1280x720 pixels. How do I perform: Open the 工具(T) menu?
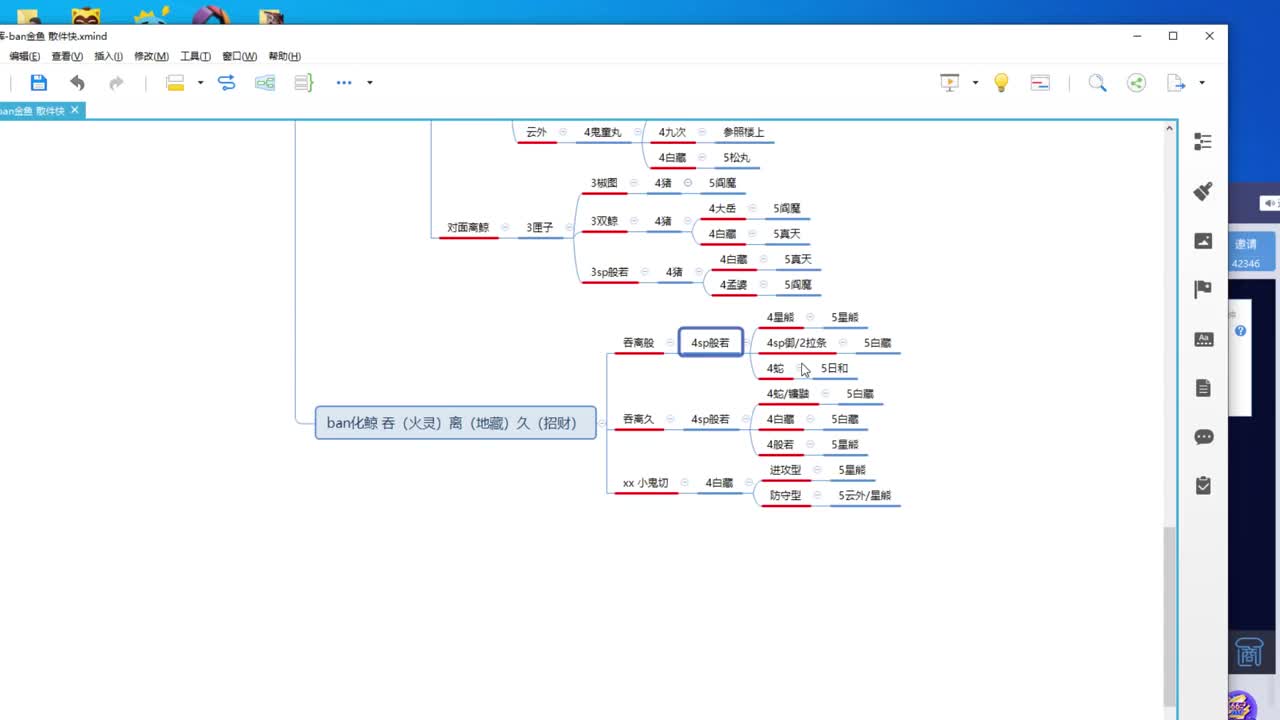pos(195,57)
